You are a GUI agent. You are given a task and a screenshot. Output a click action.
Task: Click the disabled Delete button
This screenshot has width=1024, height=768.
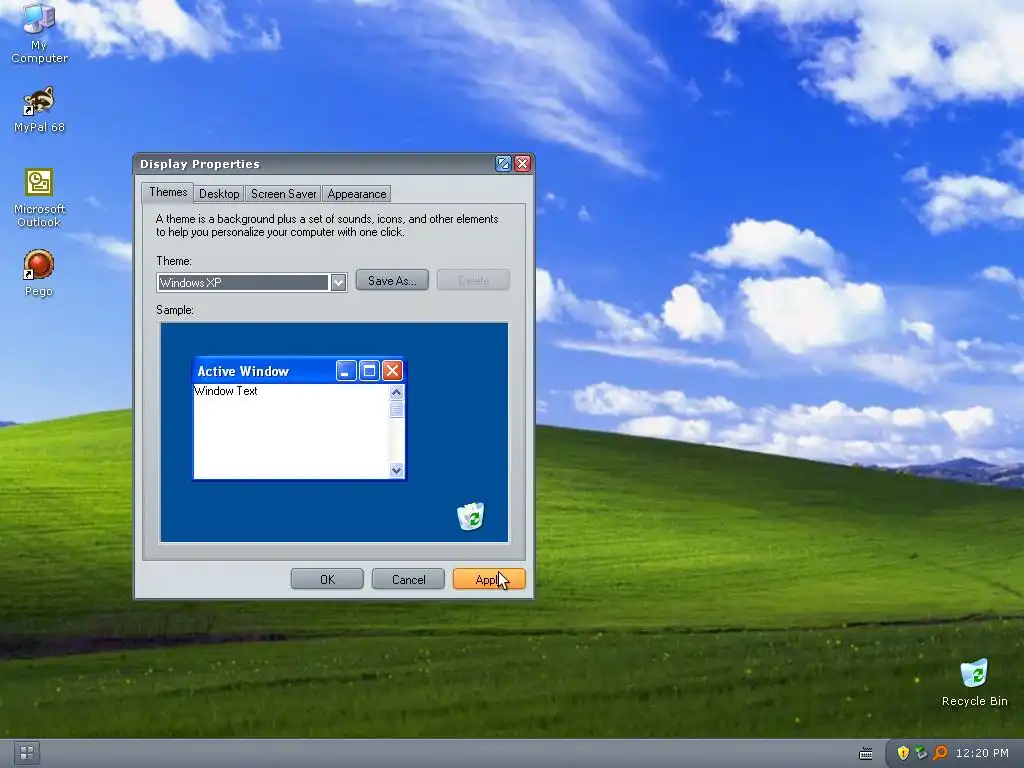pyautogui.click(x=473, y=280)
